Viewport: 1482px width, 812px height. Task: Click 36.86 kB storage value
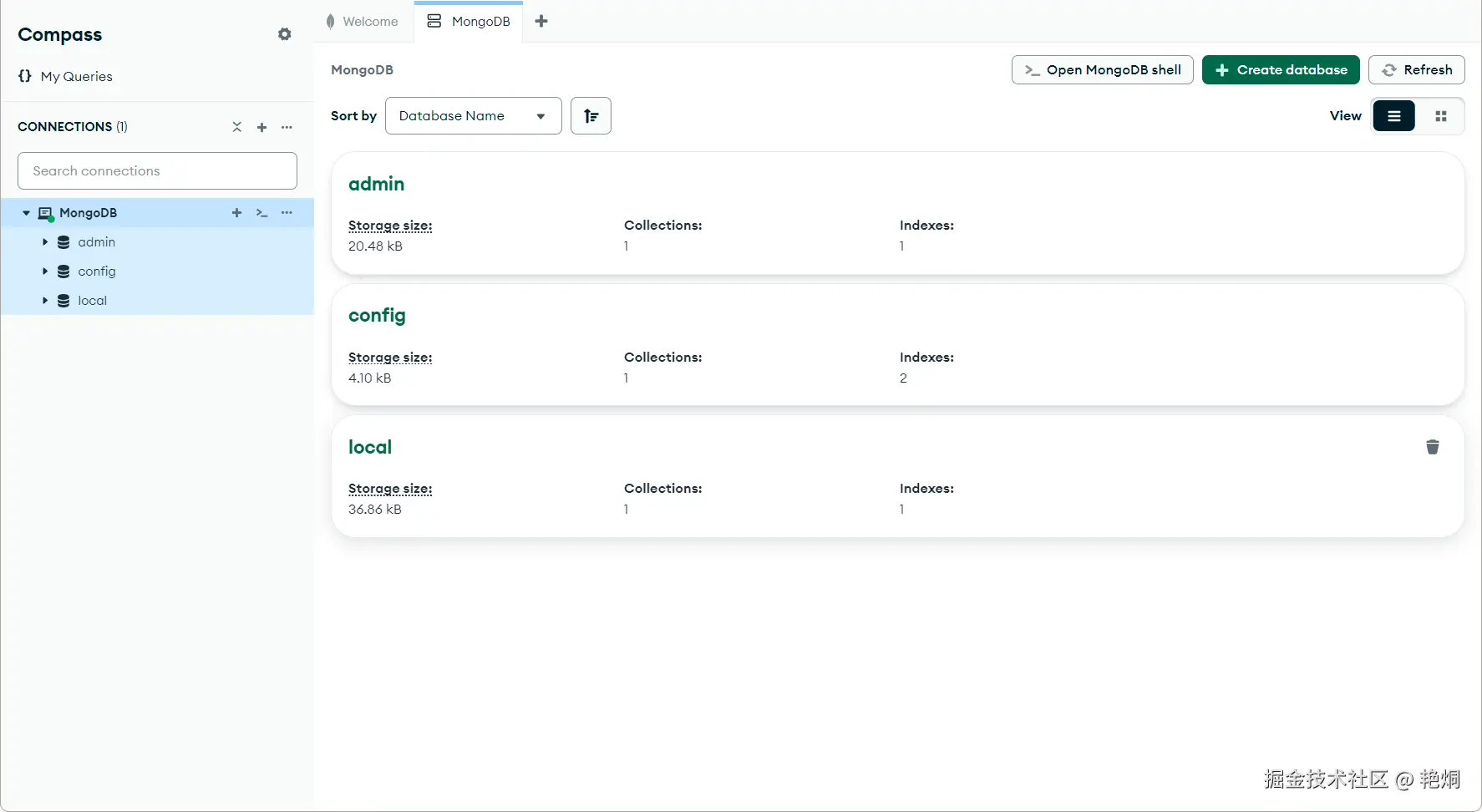pyautogui.click(x=375, y=510)
